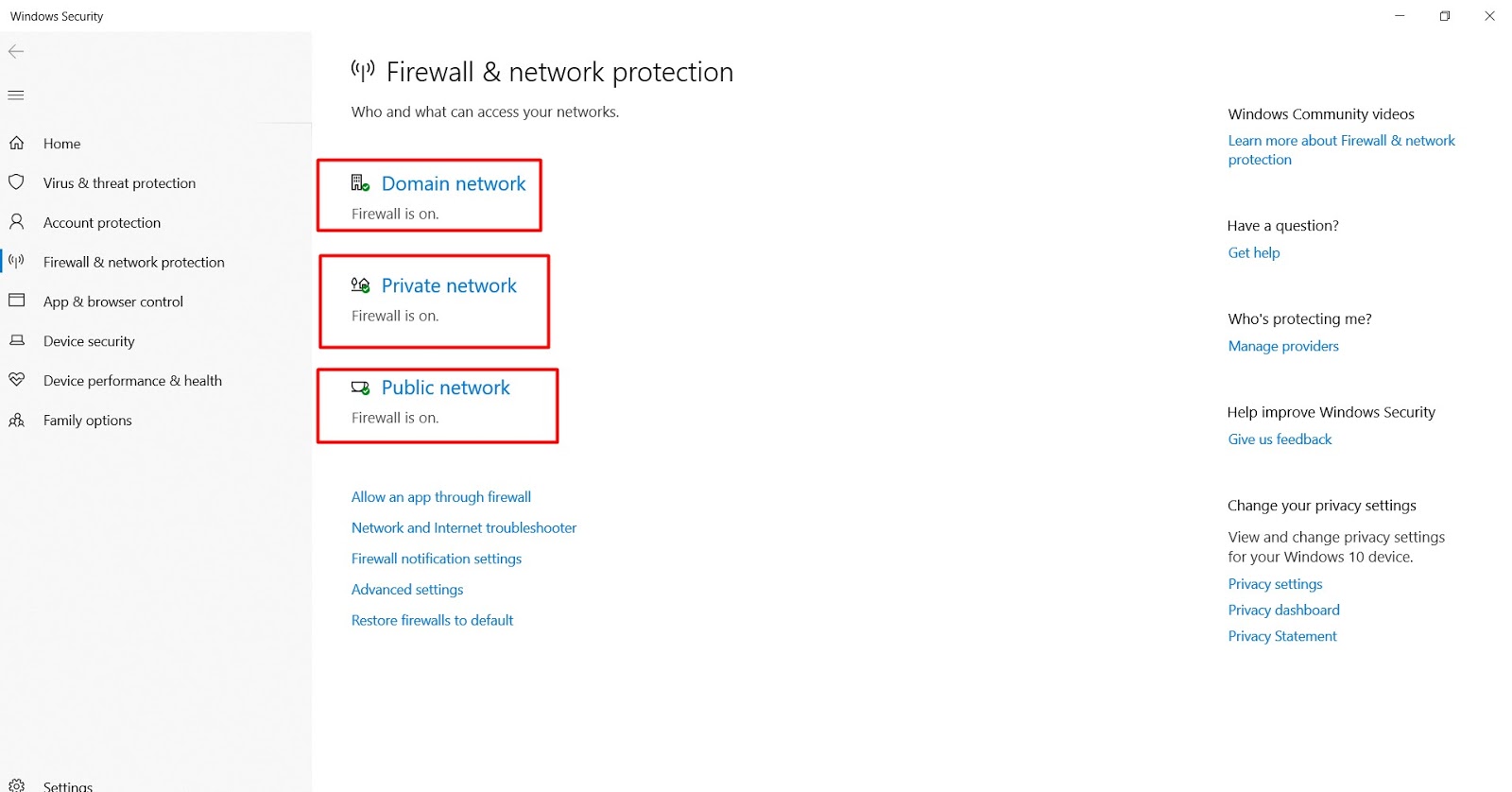The width and height of the screenshot is (1512, 792).
Task: Click the Family options people icon
Action: point(16,420)
